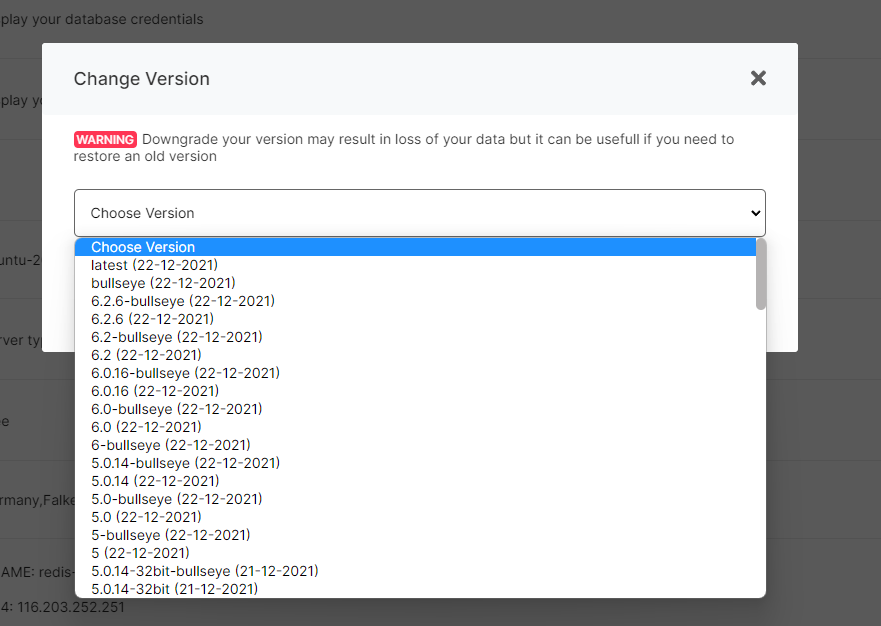Select 5.0.14-bullseye (22-12-2021) version
Viewport: 881px width, 626px height.
(185, 463)
